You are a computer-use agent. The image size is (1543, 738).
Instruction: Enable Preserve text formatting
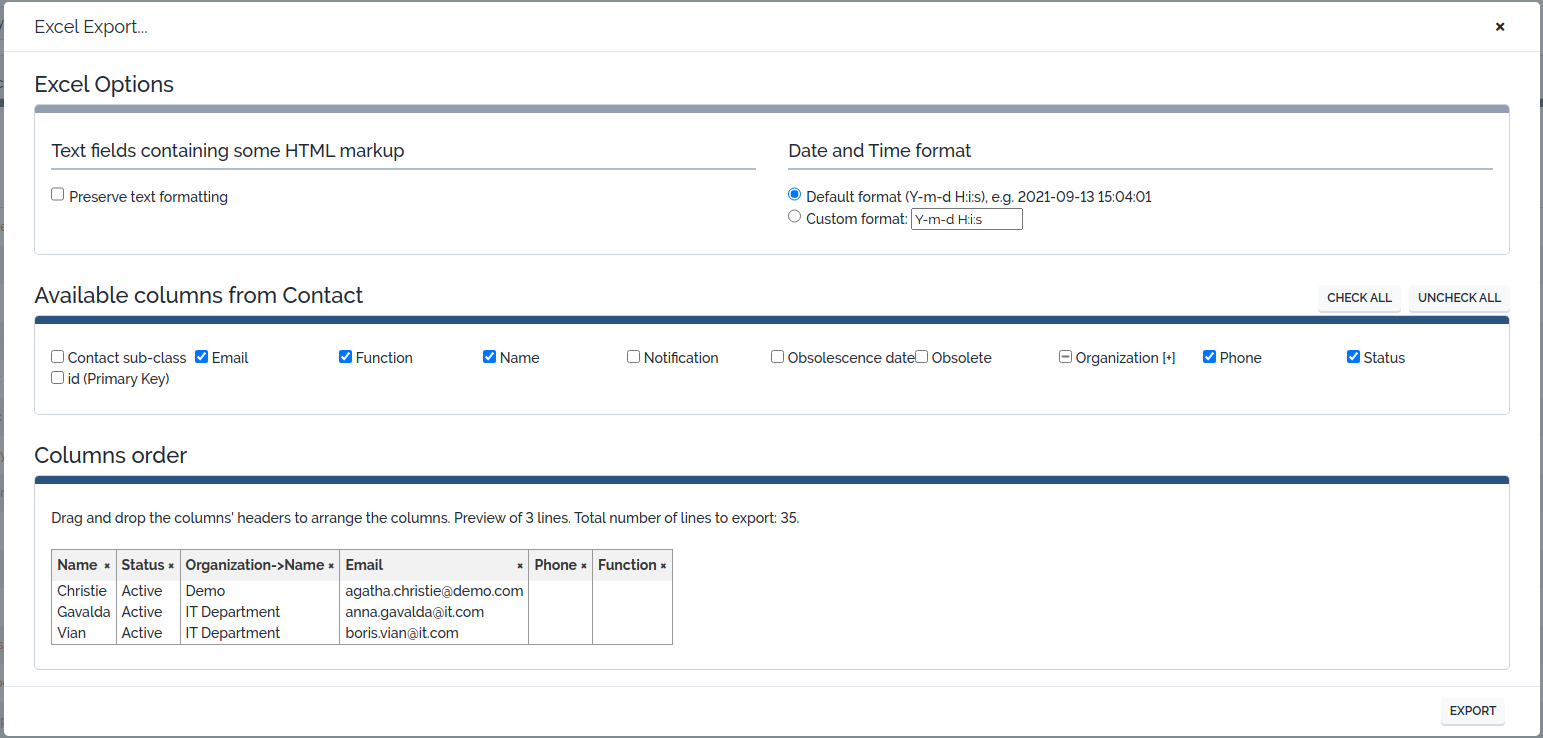tap(57, 193)
